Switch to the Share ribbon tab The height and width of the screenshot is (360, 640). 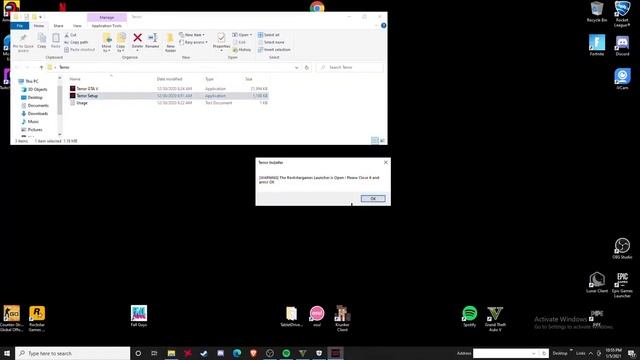click(x=58, y=26)
